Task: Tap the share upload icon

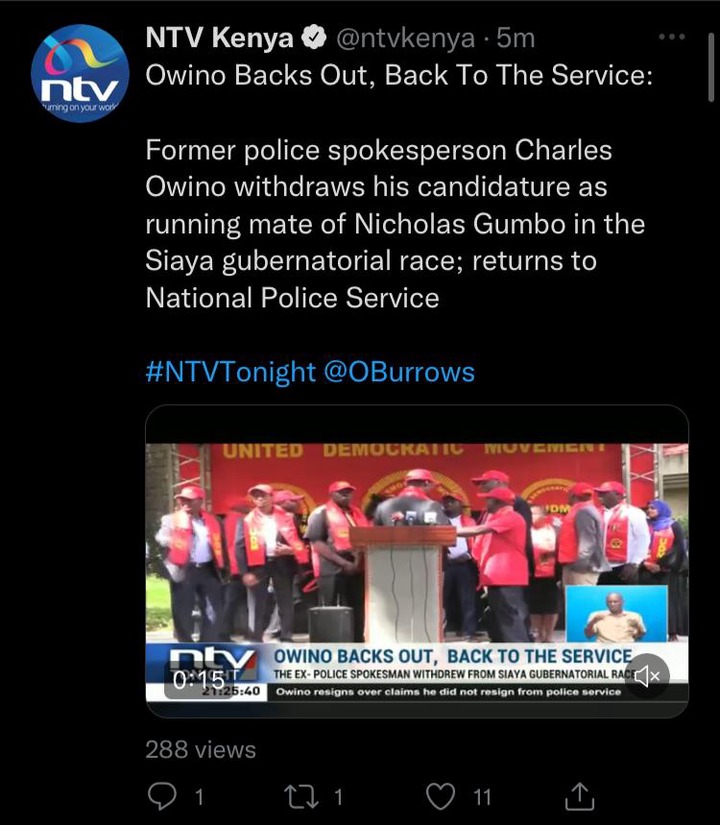Action: (x=579, y=796)
